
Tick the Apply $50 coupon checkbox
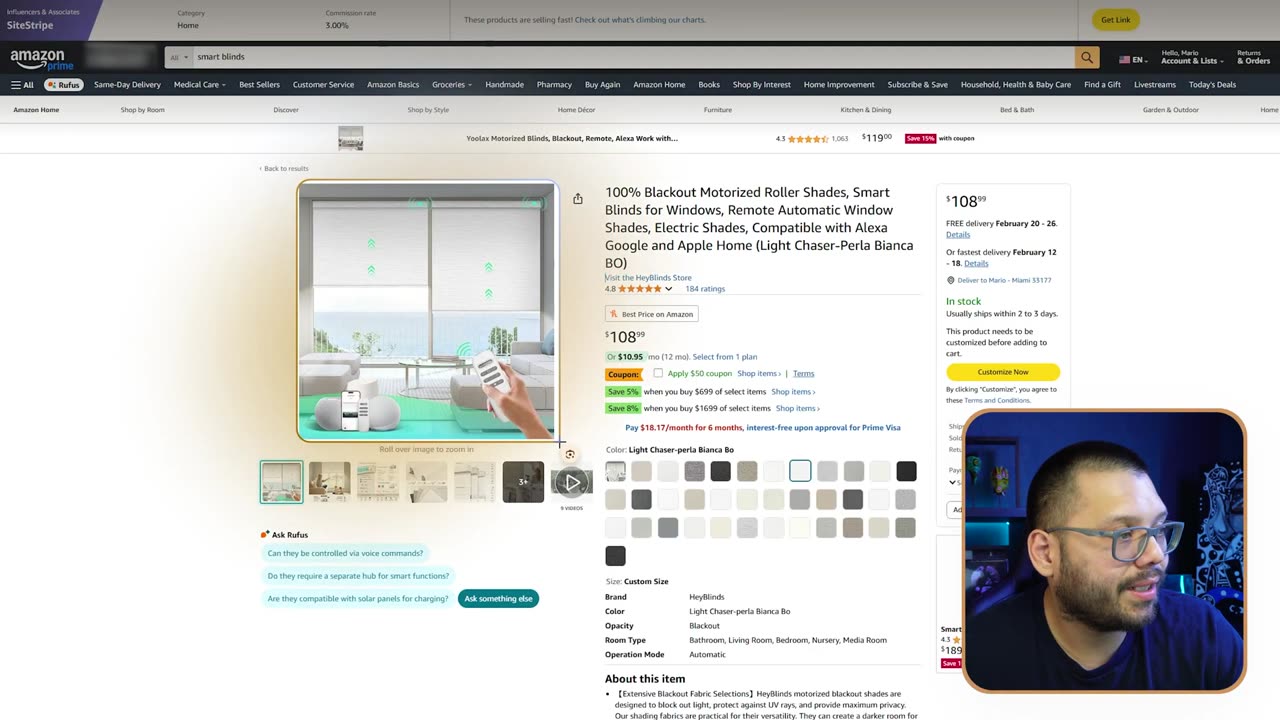pos(658,373)
